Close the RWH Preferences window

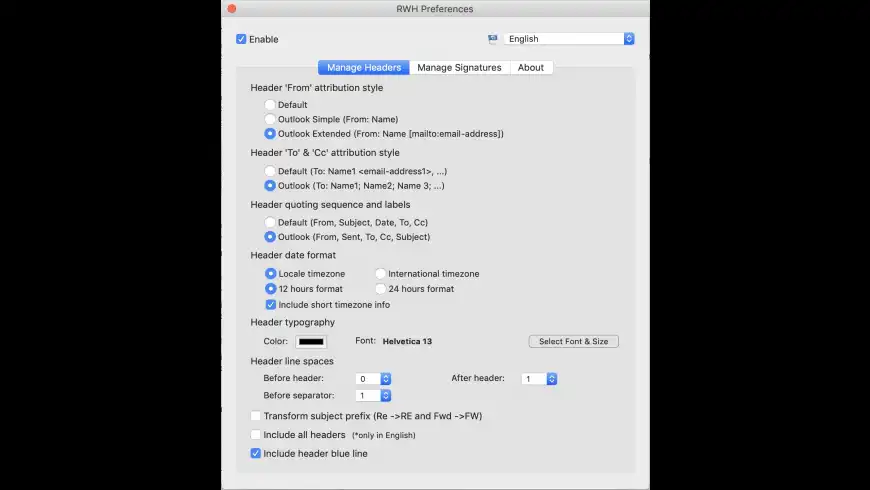(x=232, y=8)
